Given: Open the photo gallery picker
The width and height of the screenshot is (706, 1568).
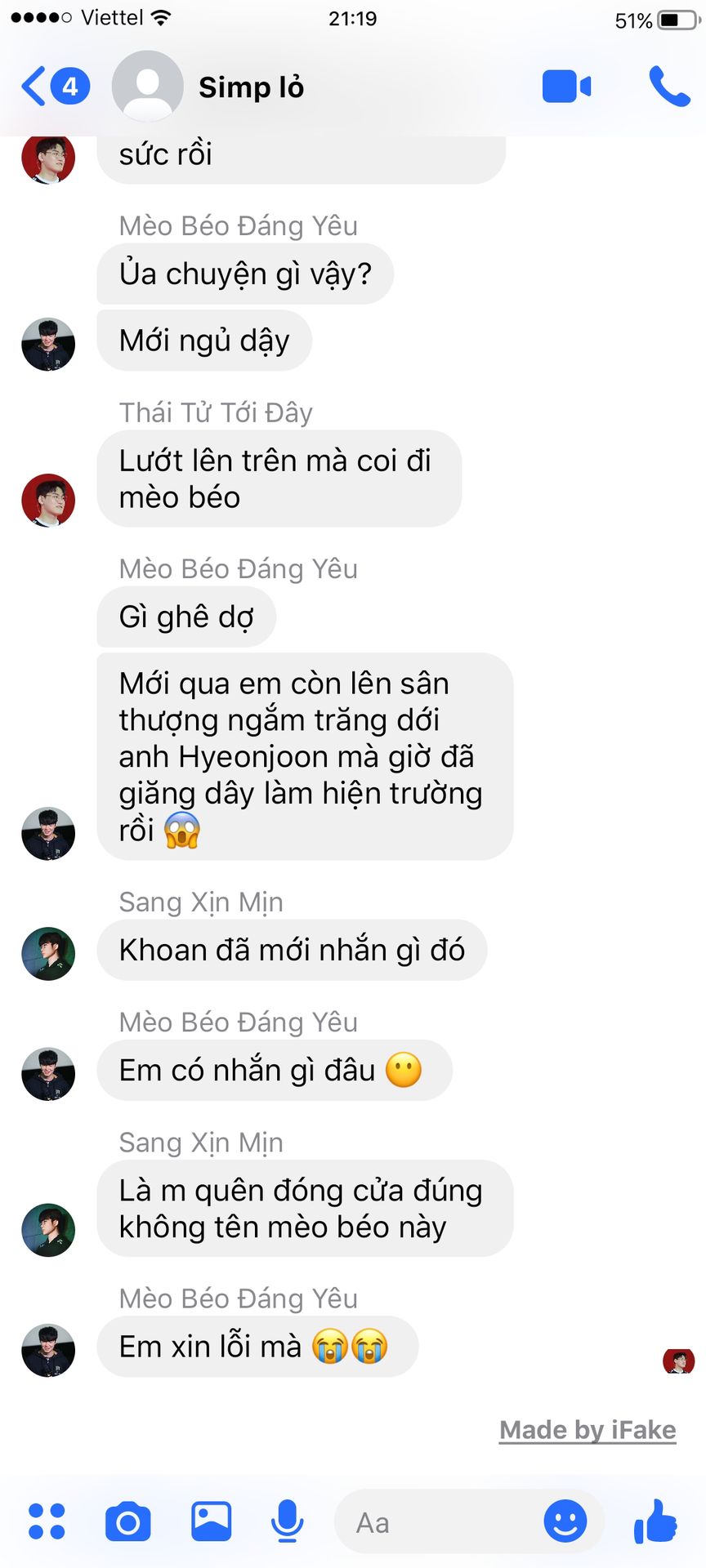Looking at the screenshot, I should 212,1521.
